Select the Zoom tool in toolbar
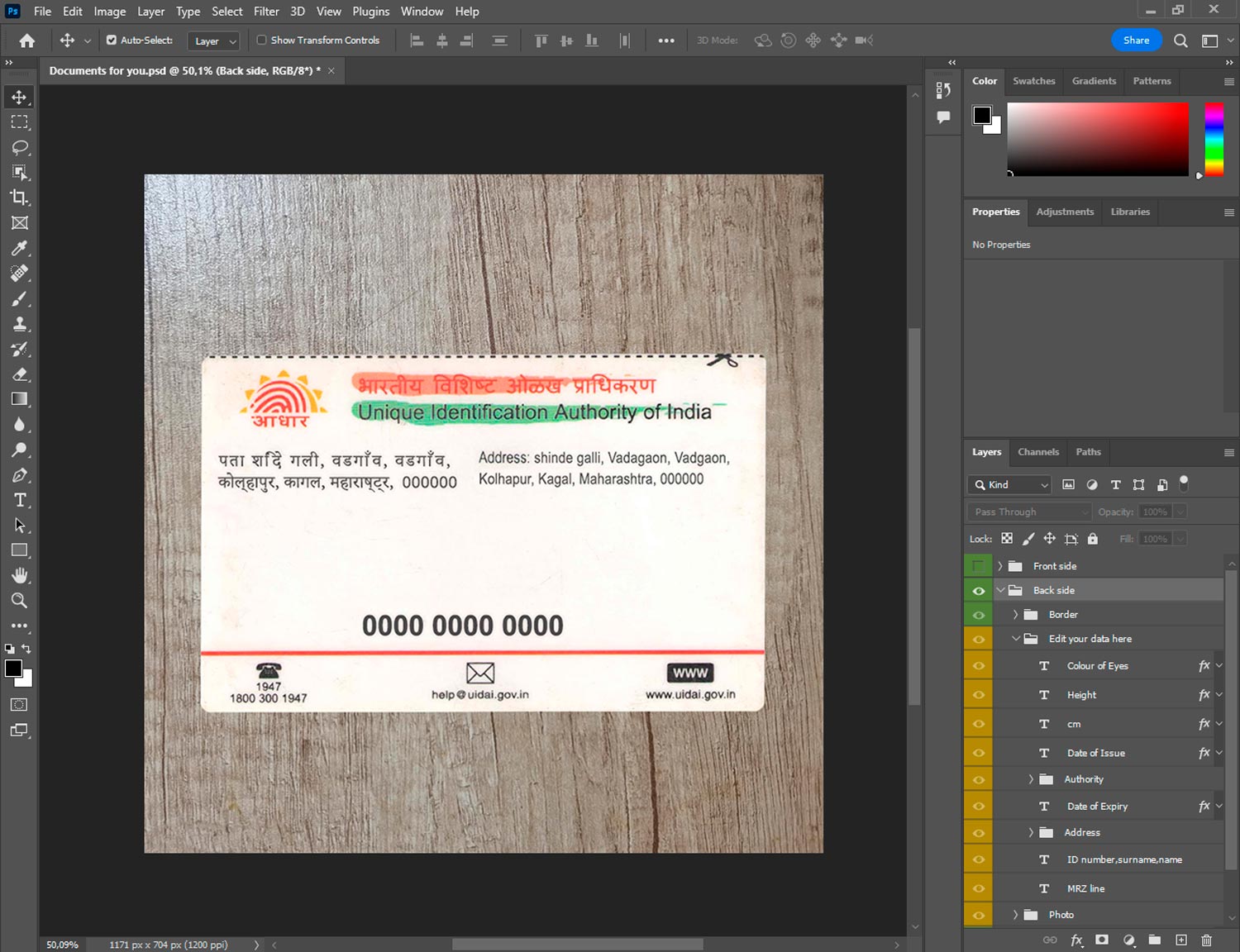This screenshot has width=1240, height=952. [x=19, y=601]
